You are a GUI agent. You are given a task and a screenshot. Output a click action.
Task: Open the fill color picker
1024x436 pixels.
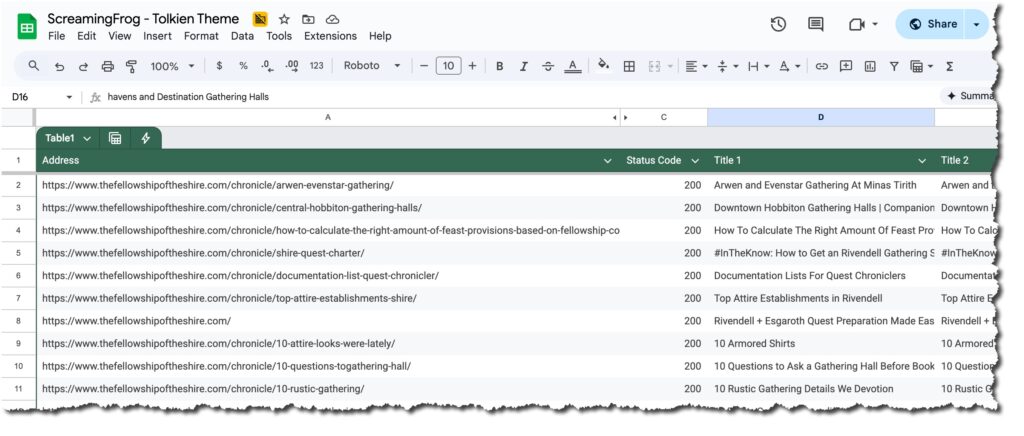point(603,66)
